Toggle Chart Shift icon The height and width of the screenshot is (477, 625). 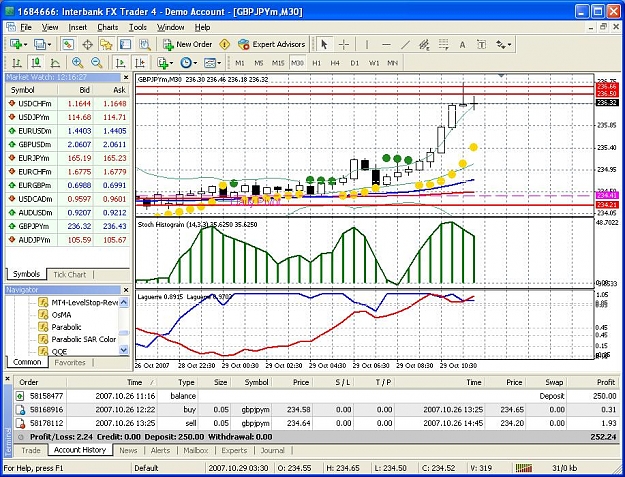140,63
